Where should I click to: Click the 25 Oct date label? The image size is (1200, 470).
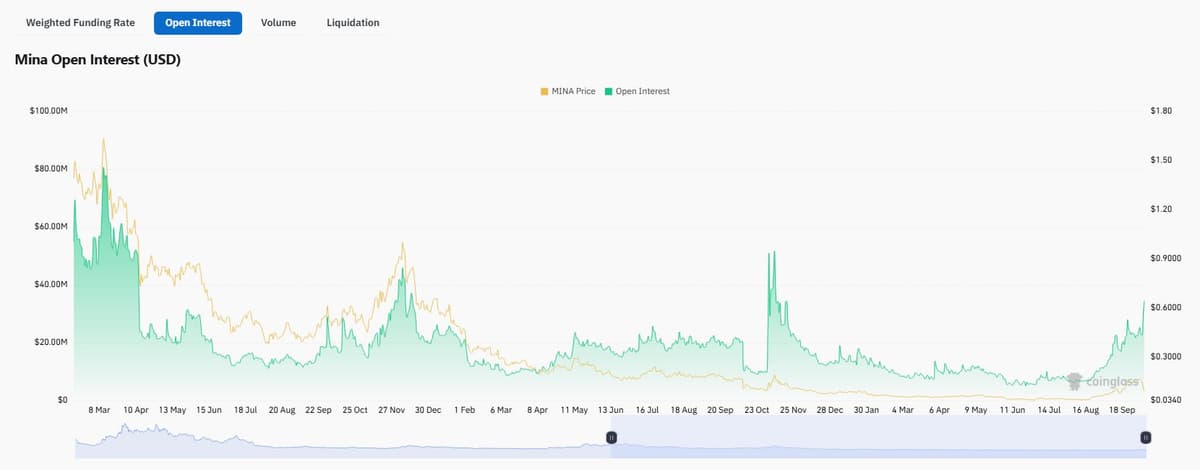pos(355,410)
